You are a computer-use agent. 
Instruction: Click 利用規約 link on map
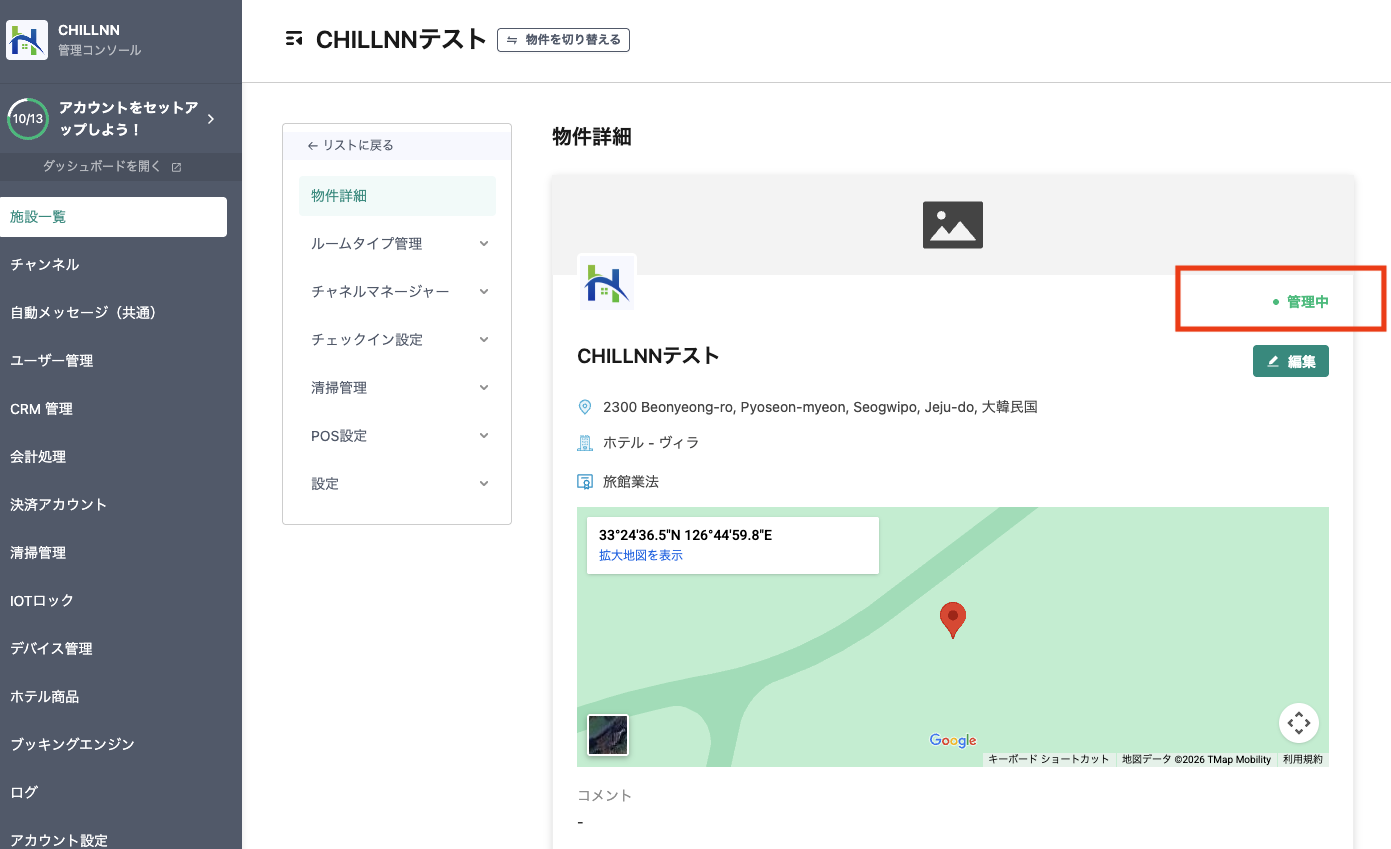pos(1303,760)
